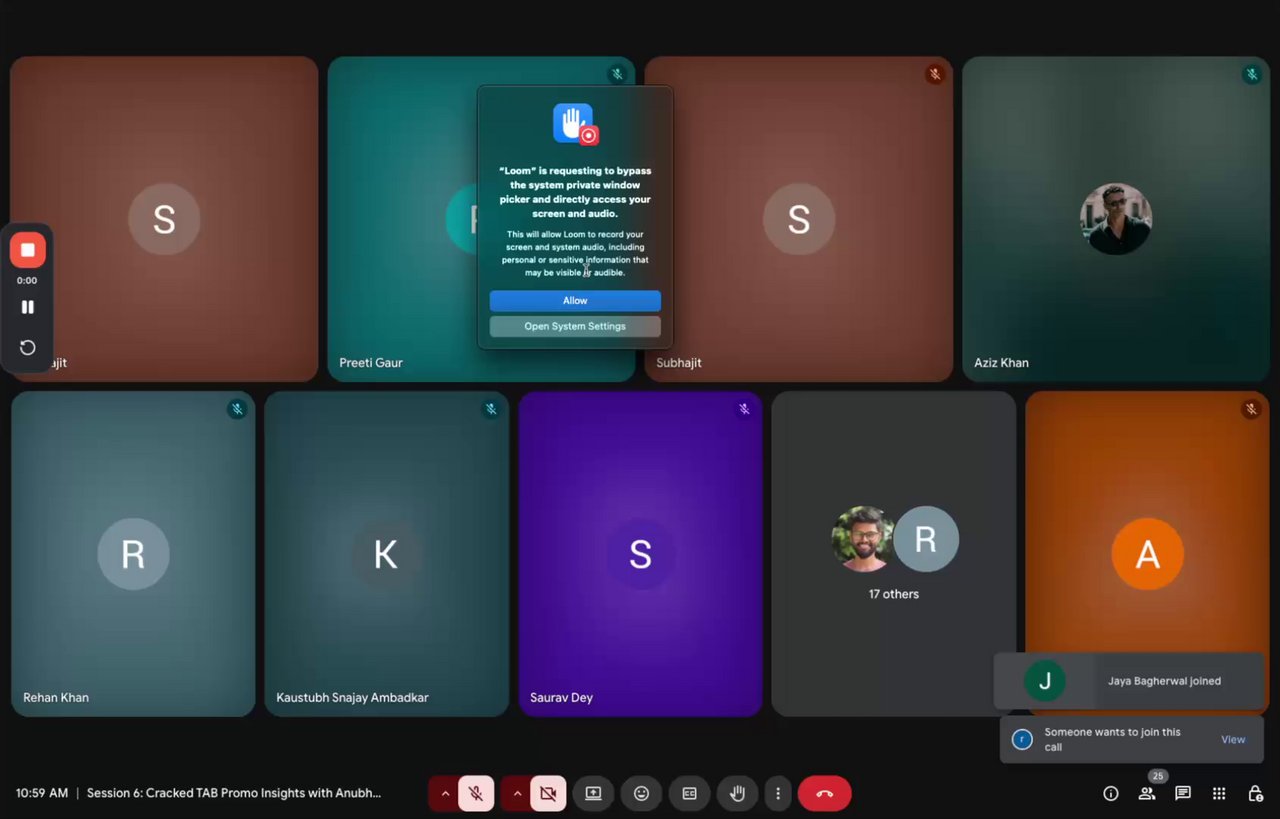Viewport: 1280px width, 819px height.
Task: Click the J avatar in joined notification
Action: click(1045, 681)
